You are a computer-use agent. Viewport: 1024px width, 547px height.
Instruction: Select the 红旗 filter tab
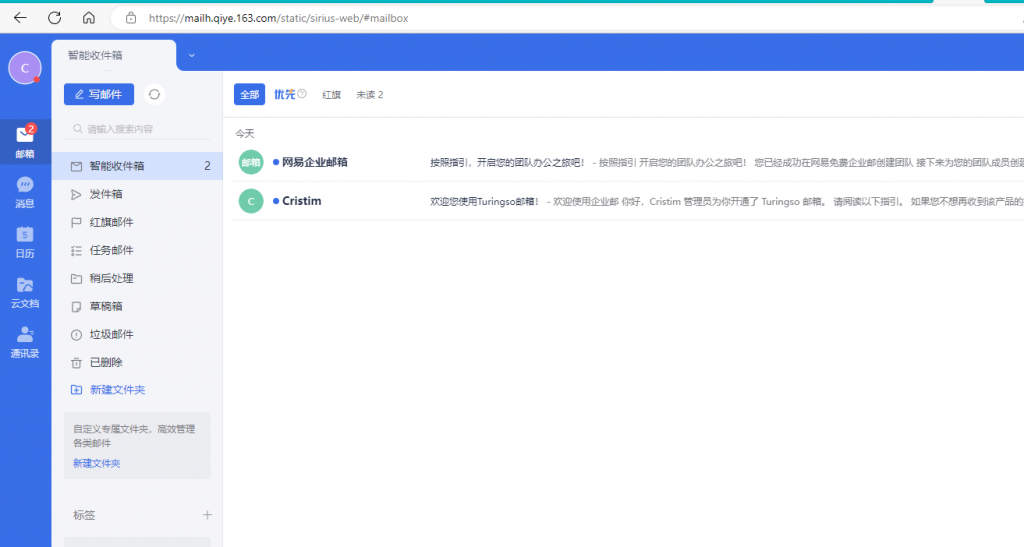pos(332,95)
